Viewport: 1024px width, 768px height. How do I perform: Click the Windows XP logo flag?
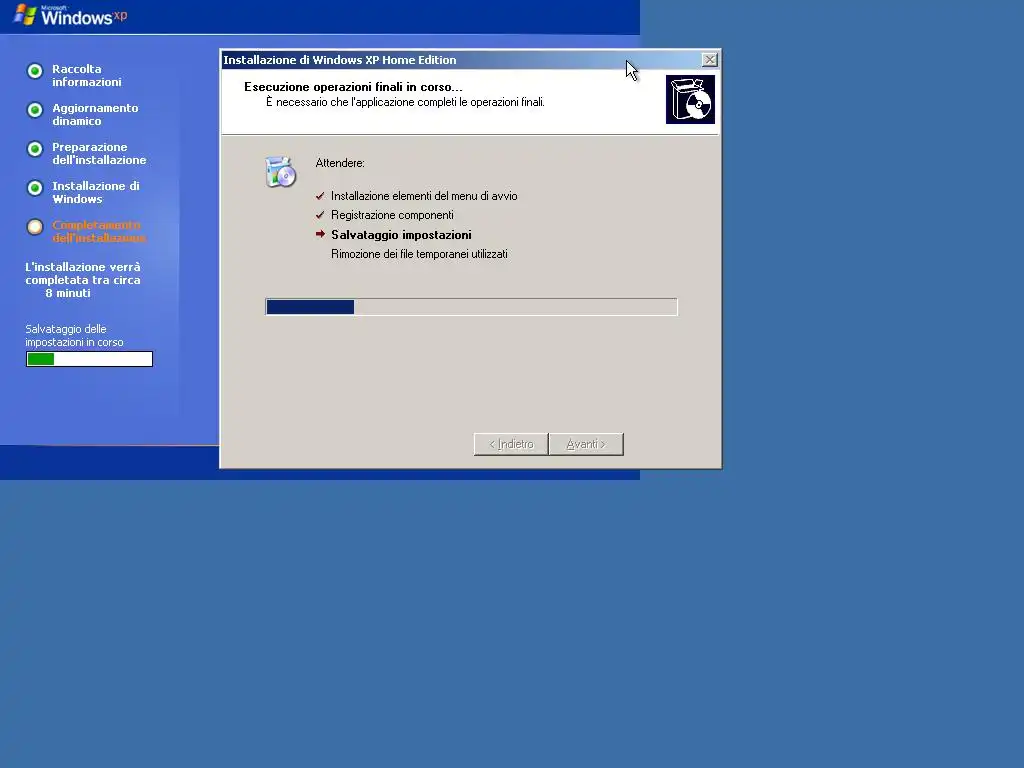[x=25, y=14]
